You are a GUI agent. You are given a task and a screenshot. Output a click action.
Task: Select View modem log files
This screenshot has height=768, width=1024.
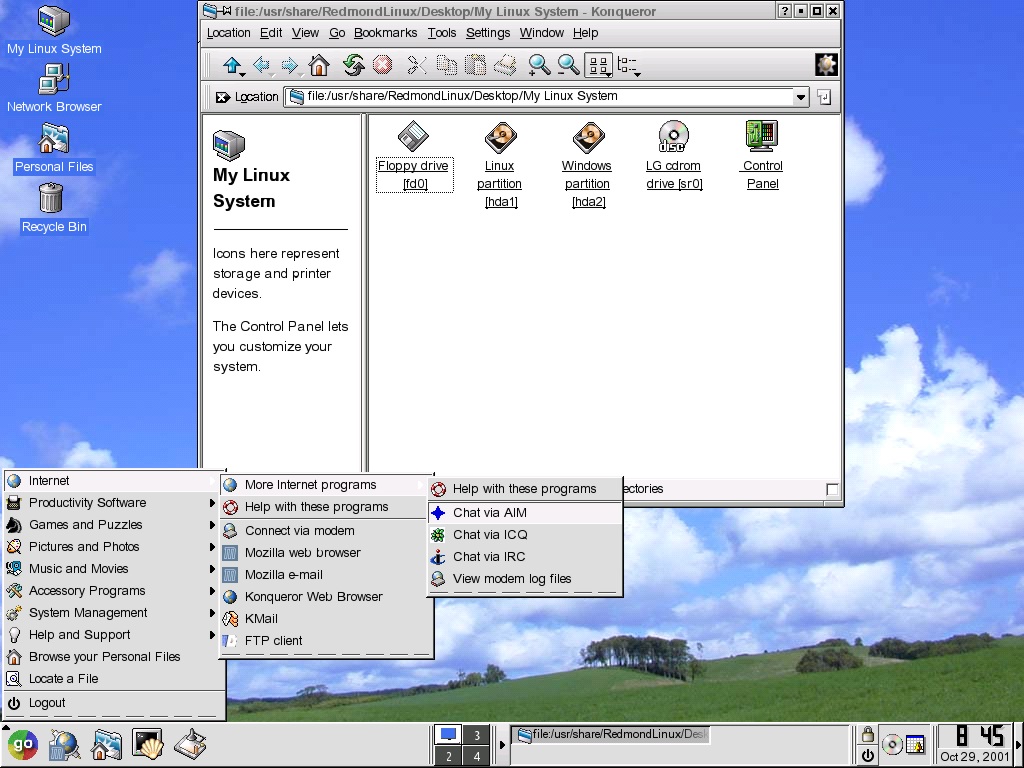click(524, 579)
